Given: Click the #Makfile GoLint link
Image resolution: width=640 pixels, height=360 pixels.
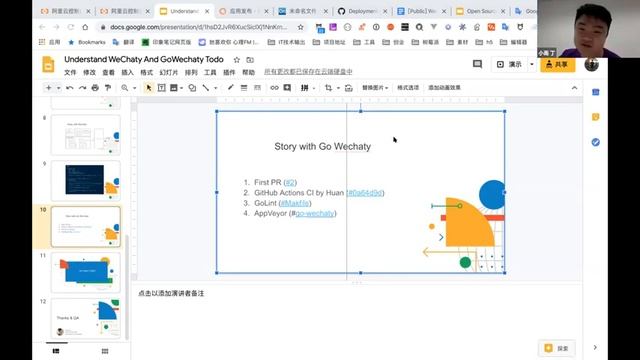Looking at the screenshot, I should (295, 203).
